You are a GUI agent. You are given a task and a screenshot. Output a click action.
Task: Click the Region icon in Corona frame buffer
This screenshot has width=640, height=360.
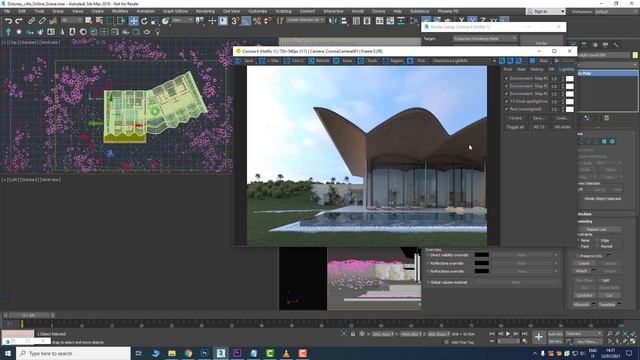(x=385, y=61)
